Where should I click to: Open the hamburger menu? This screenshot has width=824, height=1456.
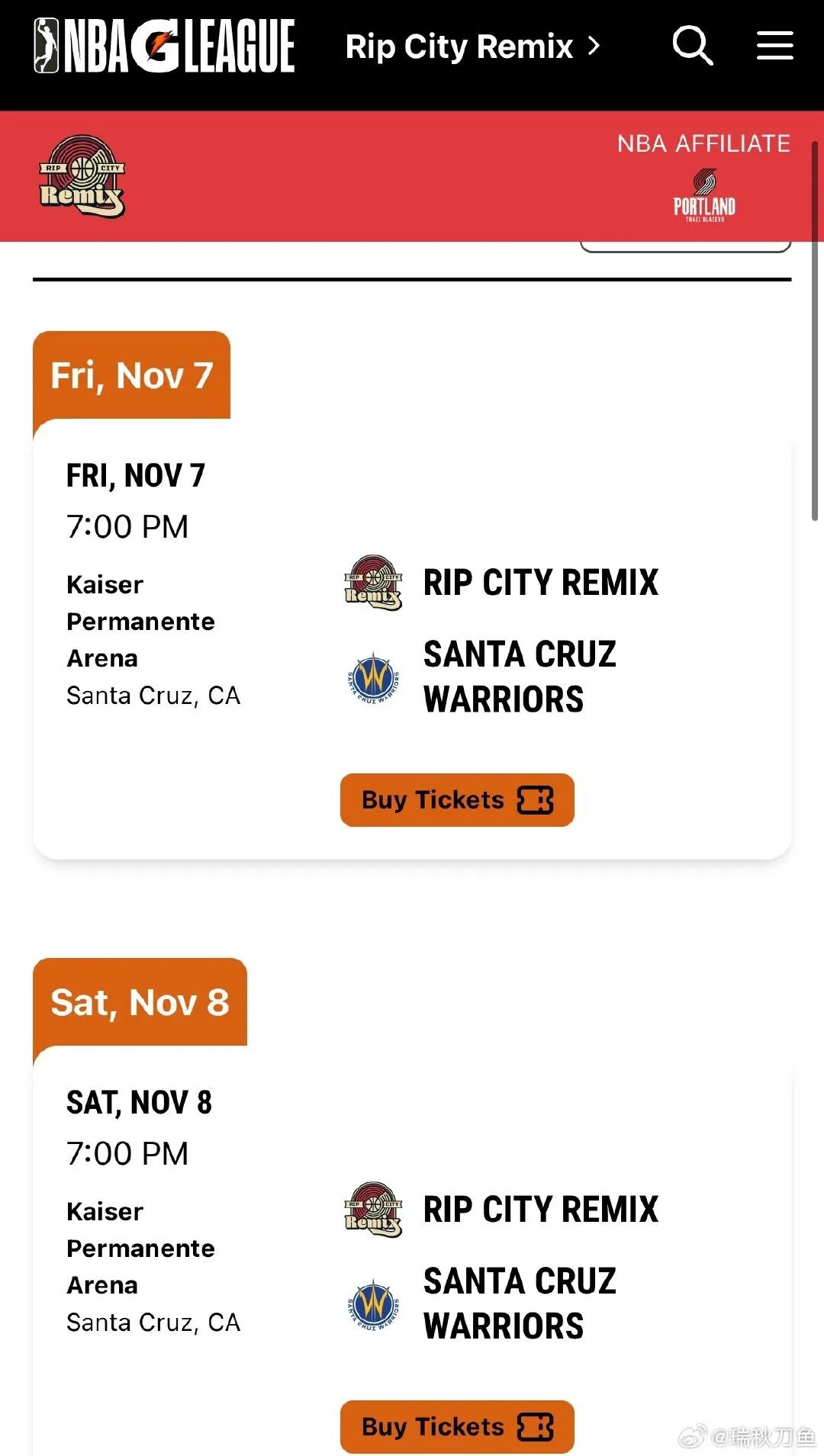click(x=774, y=46)
